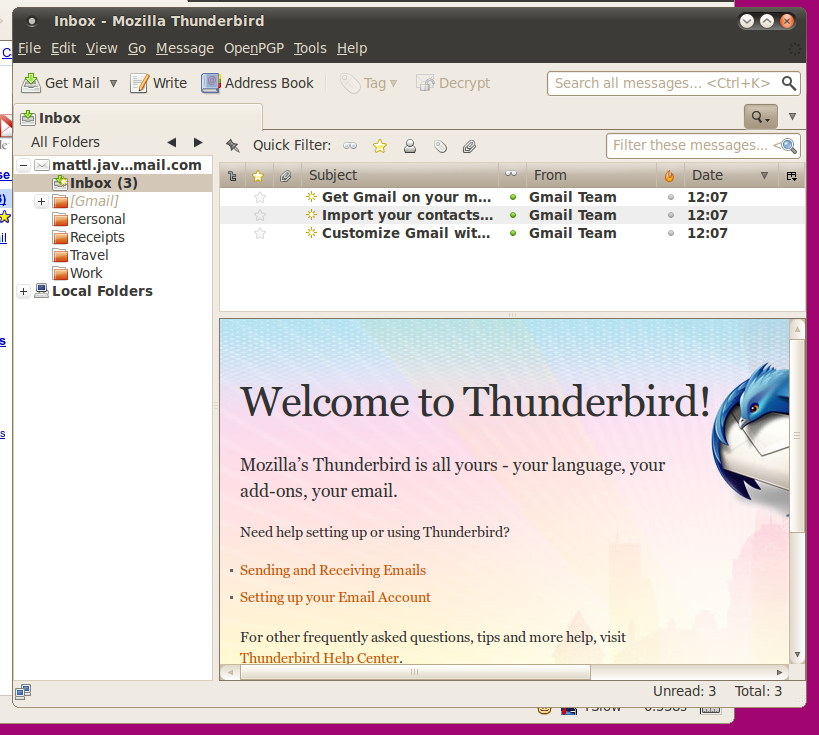Sort by junk status flame column
Screen dimensions: 819x735
coord(669,176)
